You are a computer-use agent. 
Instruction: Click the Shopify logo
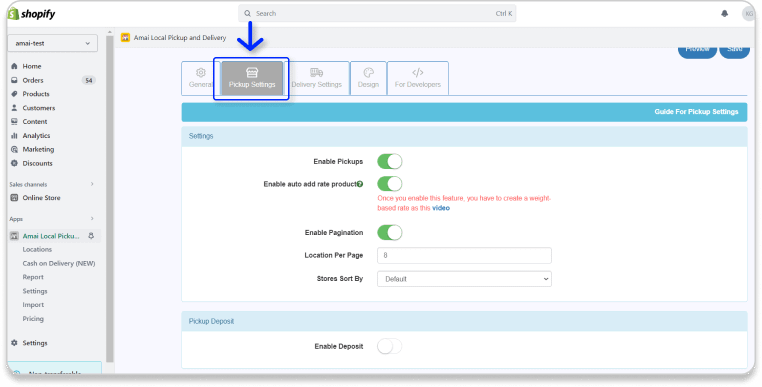32,14
